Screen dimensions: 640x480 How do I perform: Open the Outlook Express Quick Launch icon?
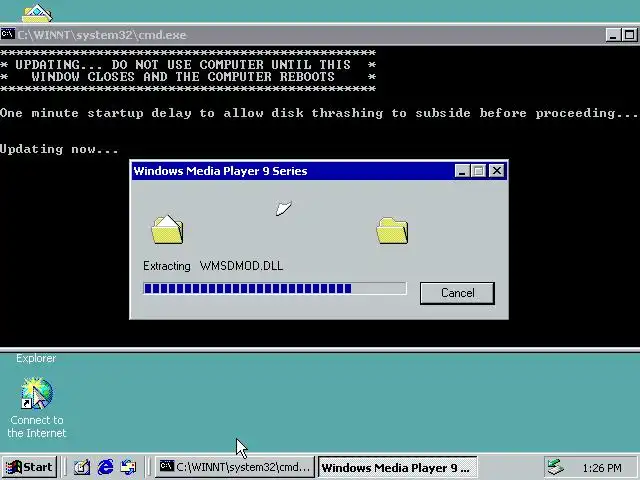click(x=128, y=467)
